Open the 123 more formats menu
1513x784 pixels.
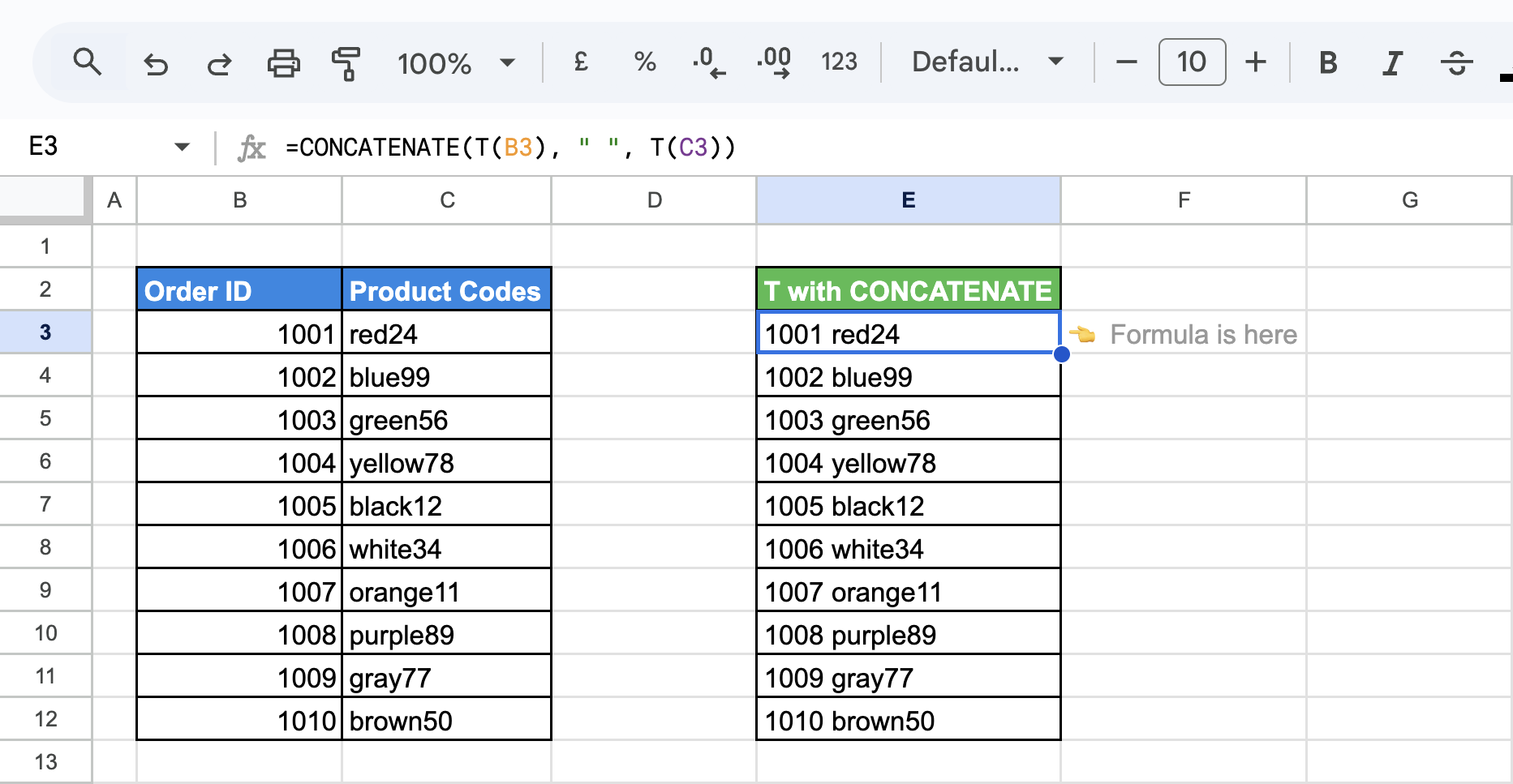click(x=839, y=62)
